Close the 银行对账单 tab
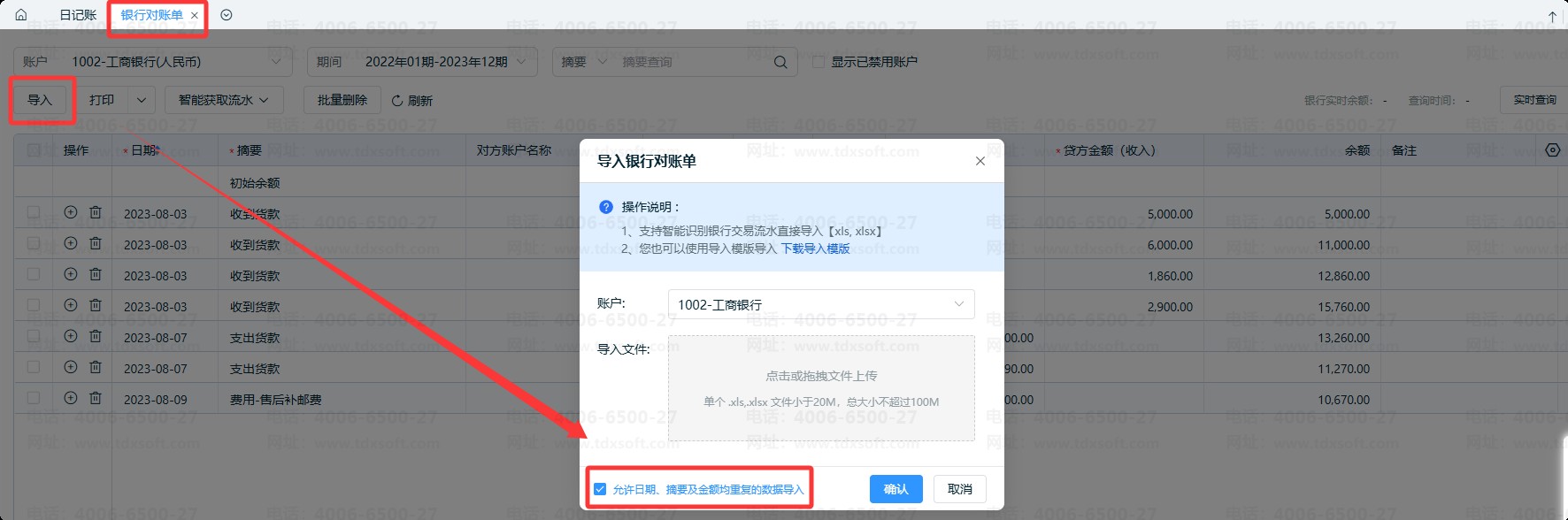The width and height of the screenshot is (1568, 520). pos(195,15)
